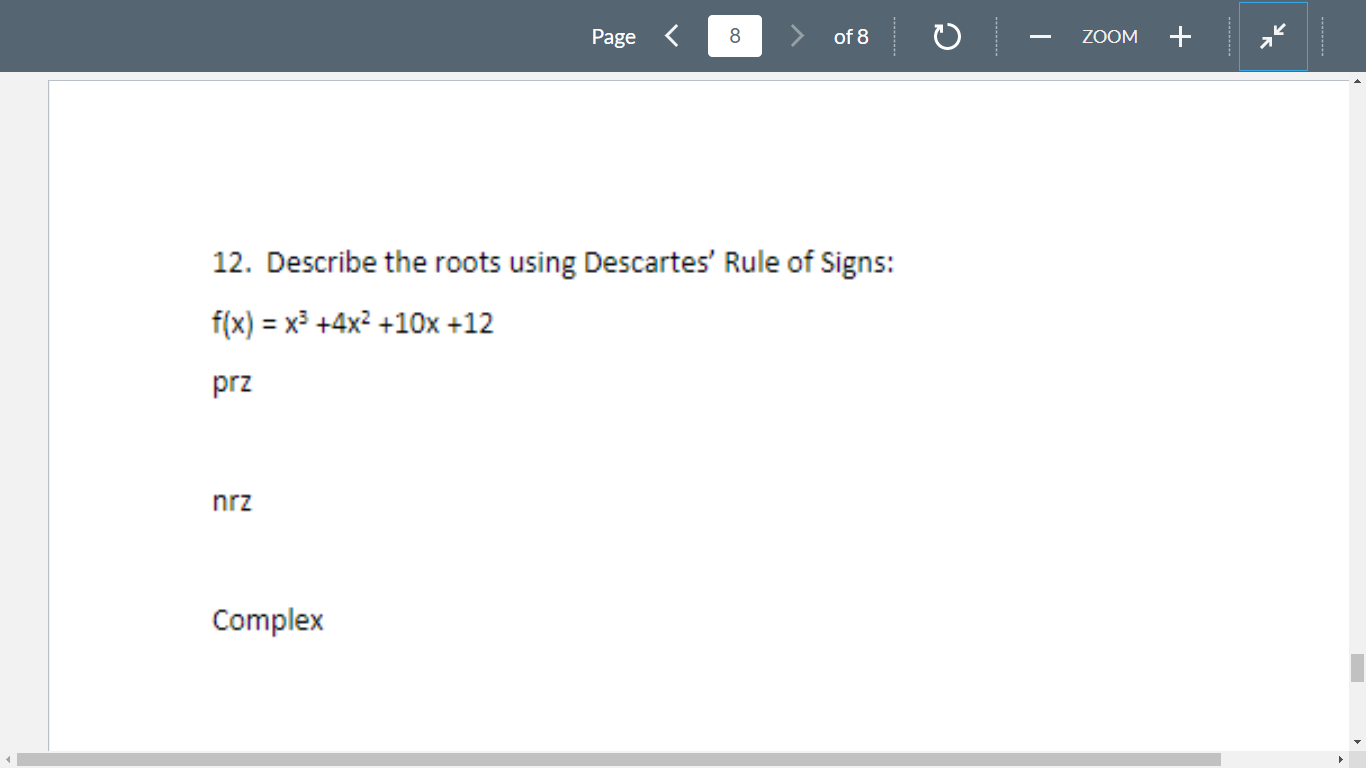Toggle the fit-to-screen view icon
Screen dimensions: 1366x768
[x=1272, y=36]
